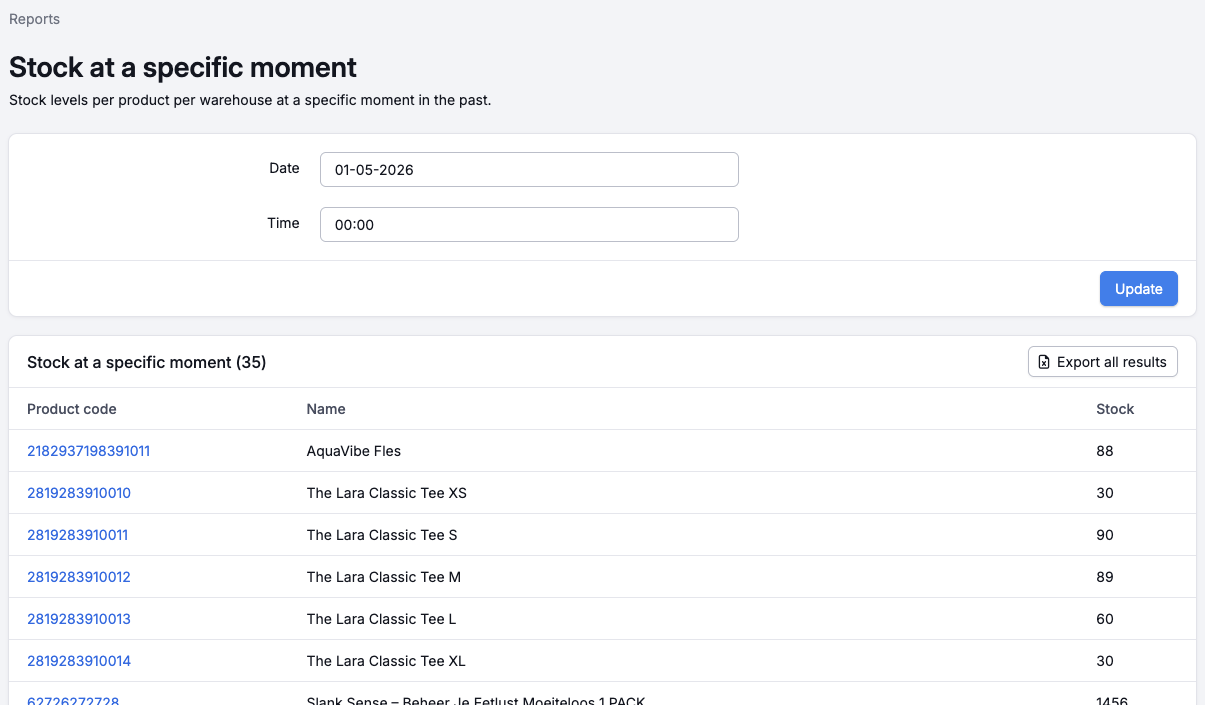Click the Stock at a specific moment (35) heading

click(x=147, y=362)
